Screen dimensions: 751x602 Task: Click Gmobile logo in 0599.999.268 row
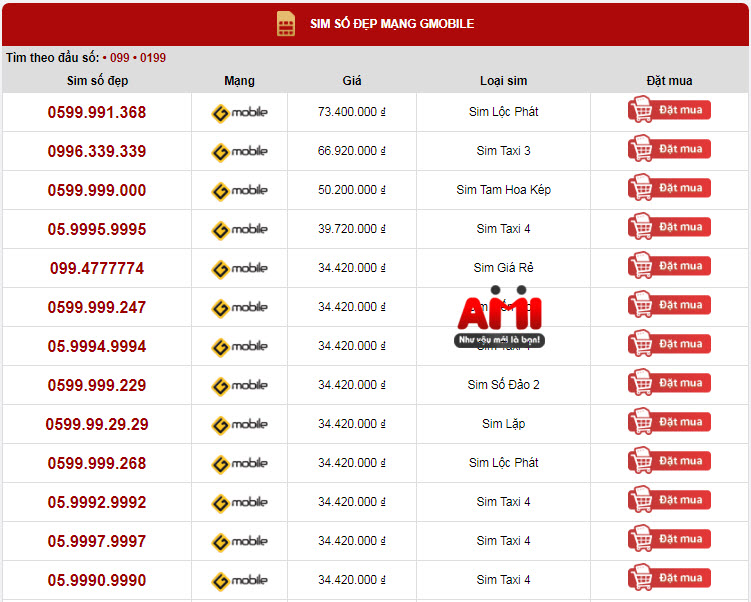pos(239,464)
